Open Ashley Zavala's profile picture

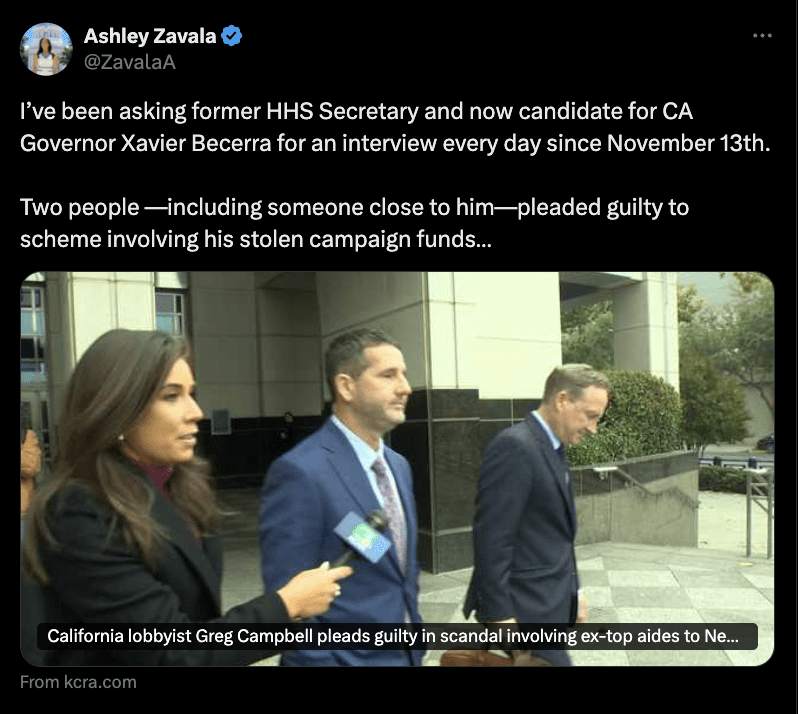(x=46, y=49)
